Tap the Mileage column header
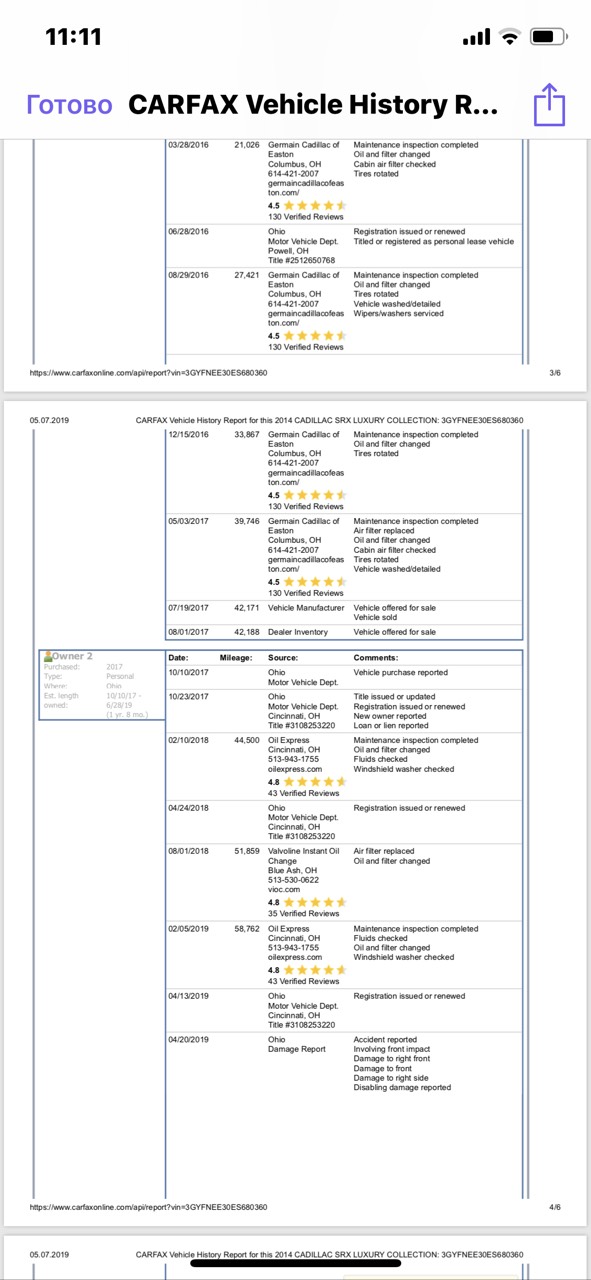The image size is (591, 1280). click(236, 658)
